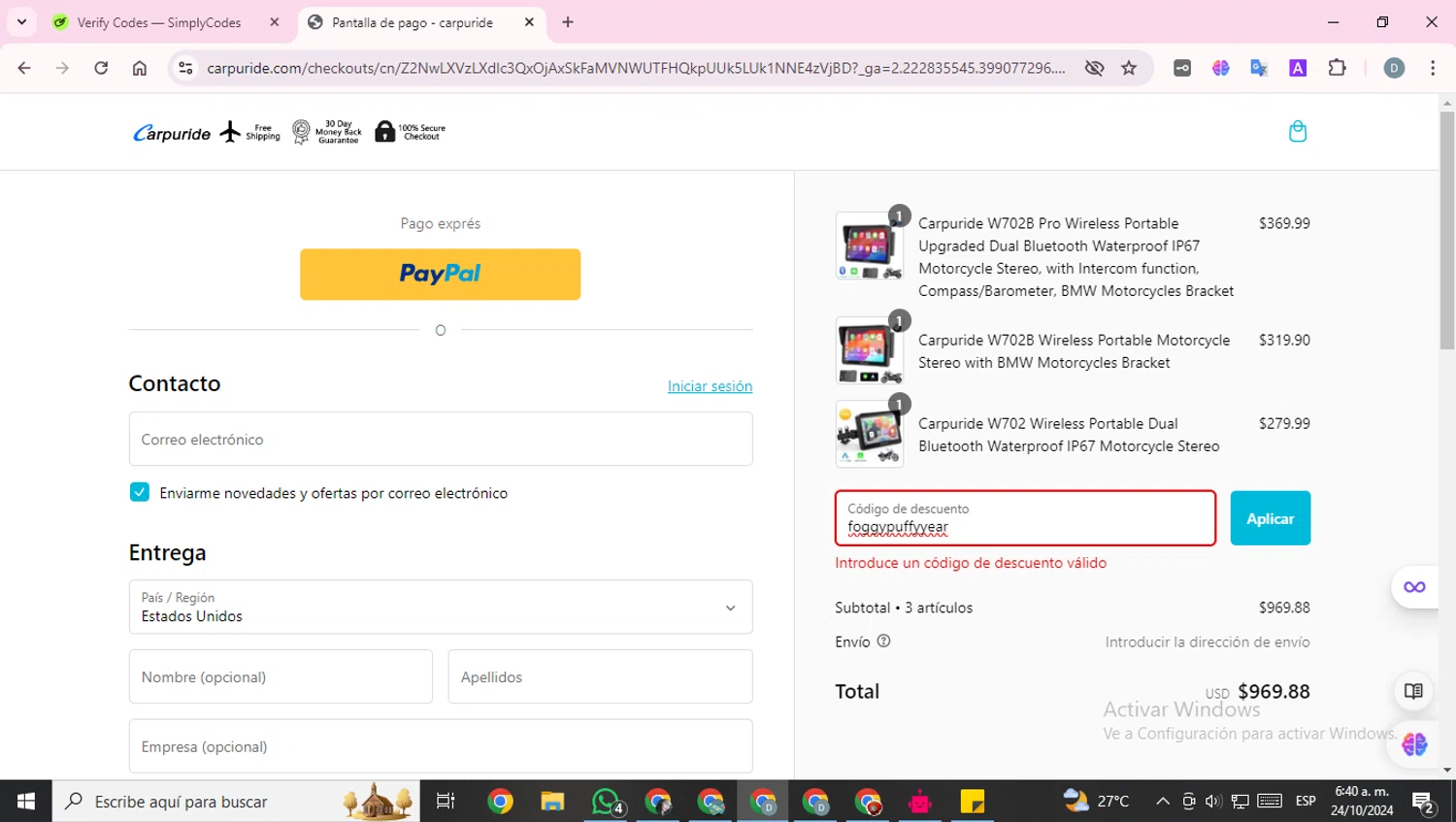Viewport: 1456px width, 822px height.
Task: Click the W702B Wireless product thumbnail
Action: click(869, 350)
